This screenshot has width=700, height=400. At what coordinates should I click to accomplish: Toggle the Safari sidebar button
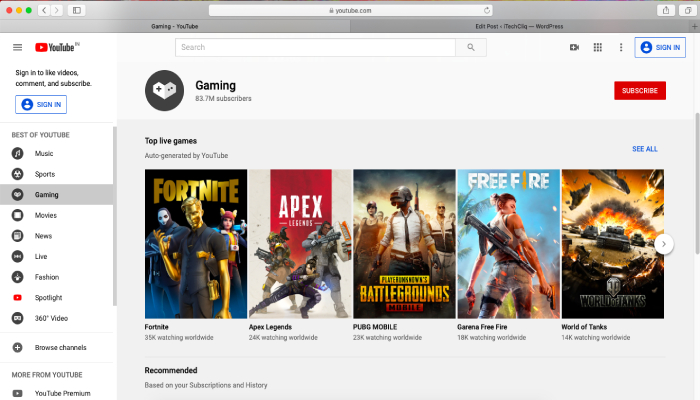click(77, 10)
